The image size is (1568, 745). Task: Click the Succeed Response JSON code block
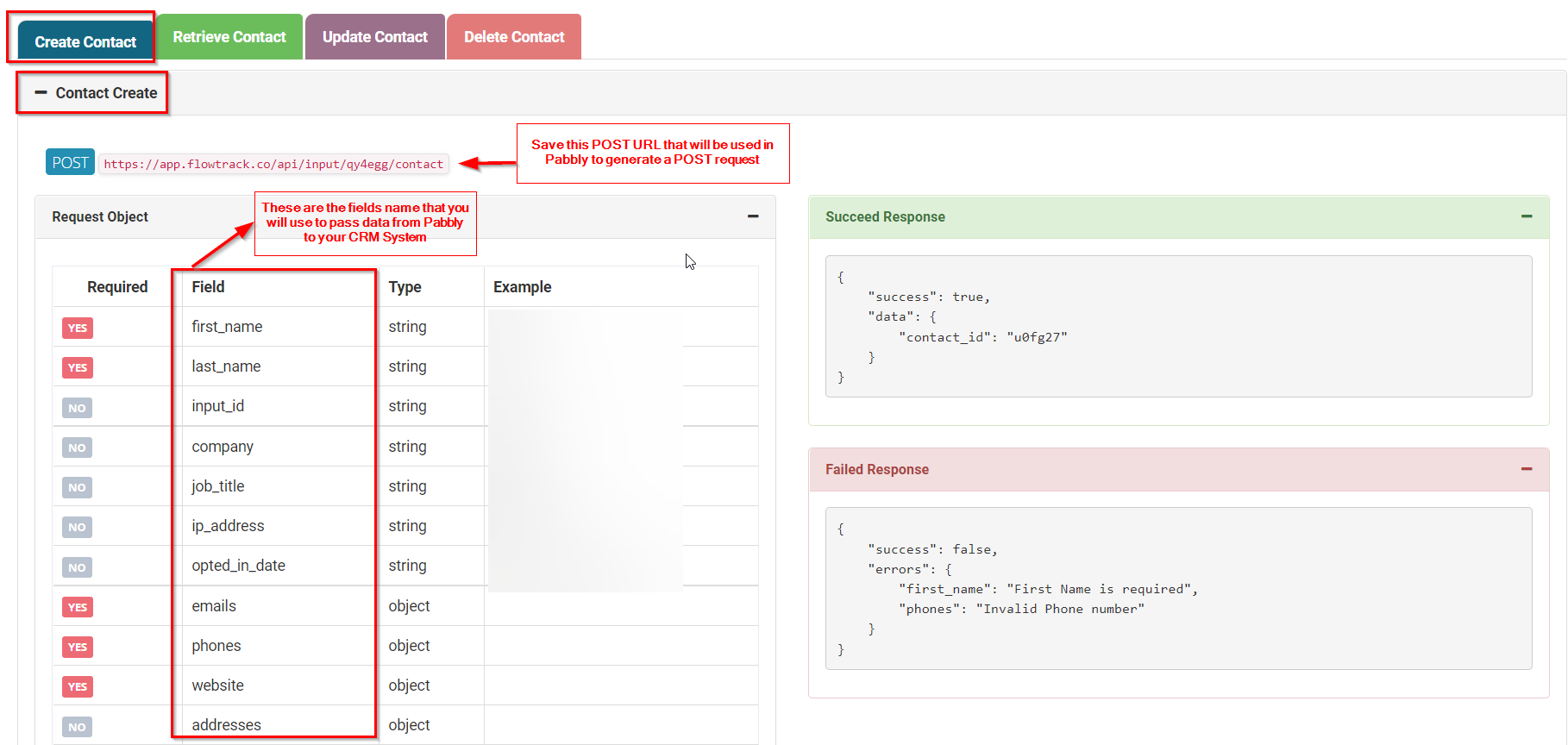[1177, 327]
